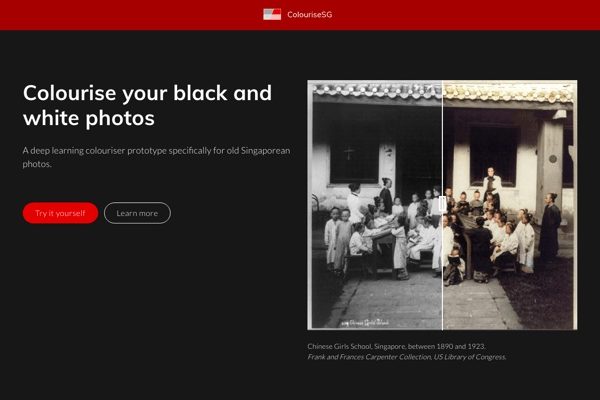Click the tiled roof in the black-and-white half
Image resolution: width=600 pixels, height=400 pixels.
375,91
